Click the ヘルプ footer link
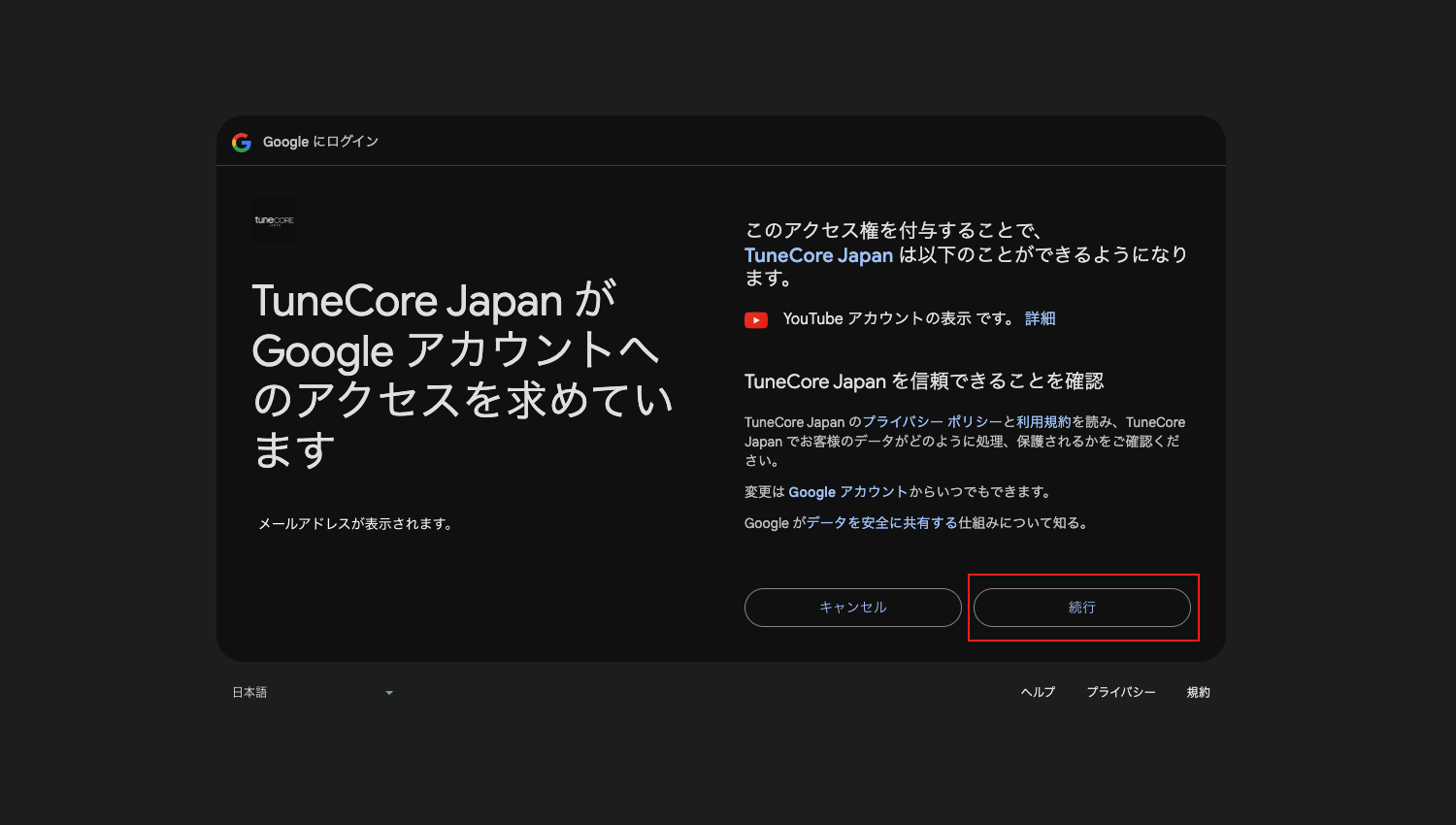Image resolution: width=1456 pixels, height=825 pixels. (1038, 692)
